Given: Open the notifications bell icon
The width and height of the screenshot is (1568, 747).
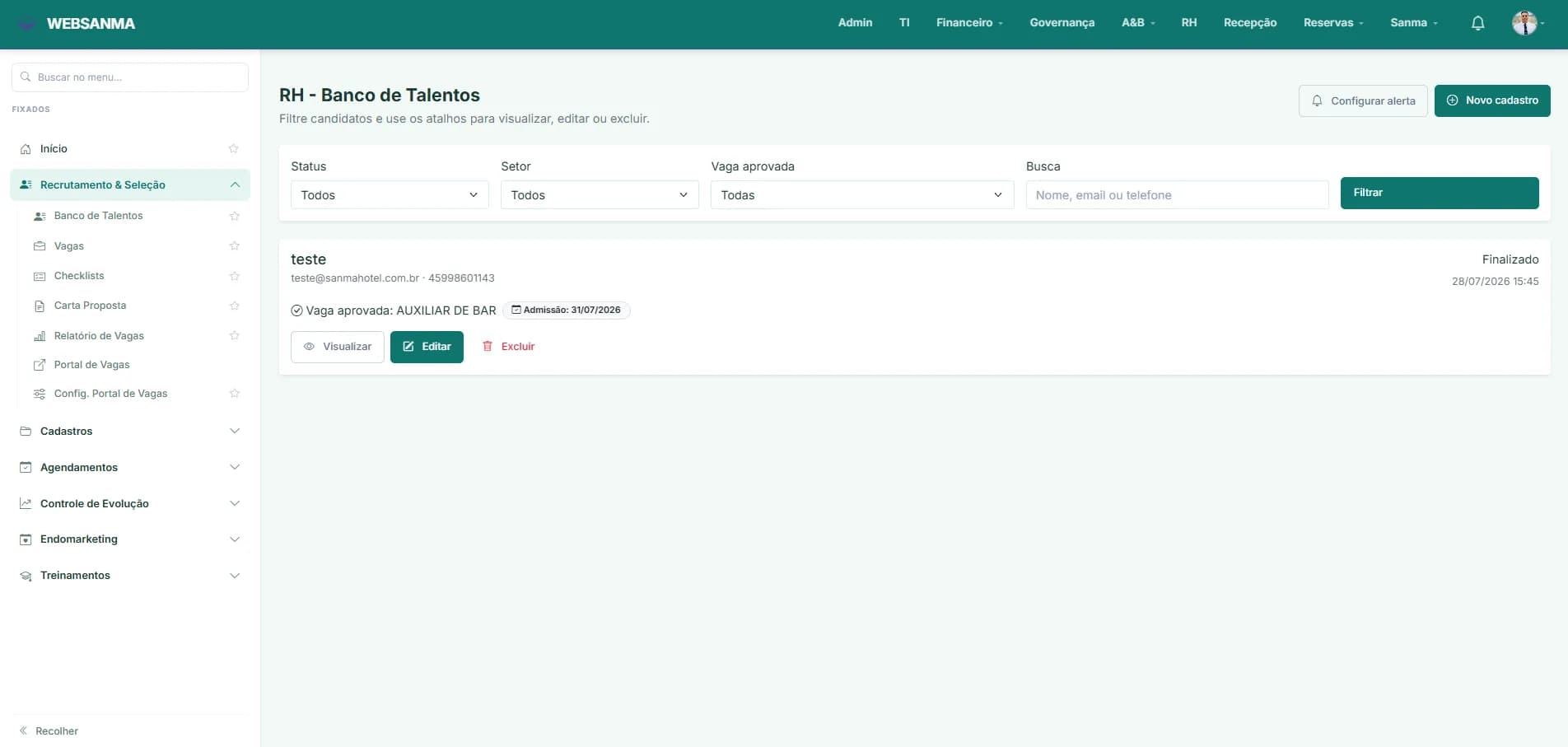Looking at the screenshot, I should pos(1477,23).
